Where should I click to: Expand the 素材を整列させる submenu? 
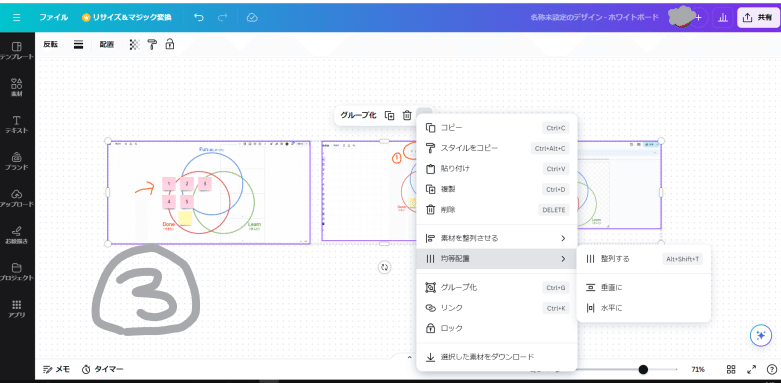click(497, 238)
